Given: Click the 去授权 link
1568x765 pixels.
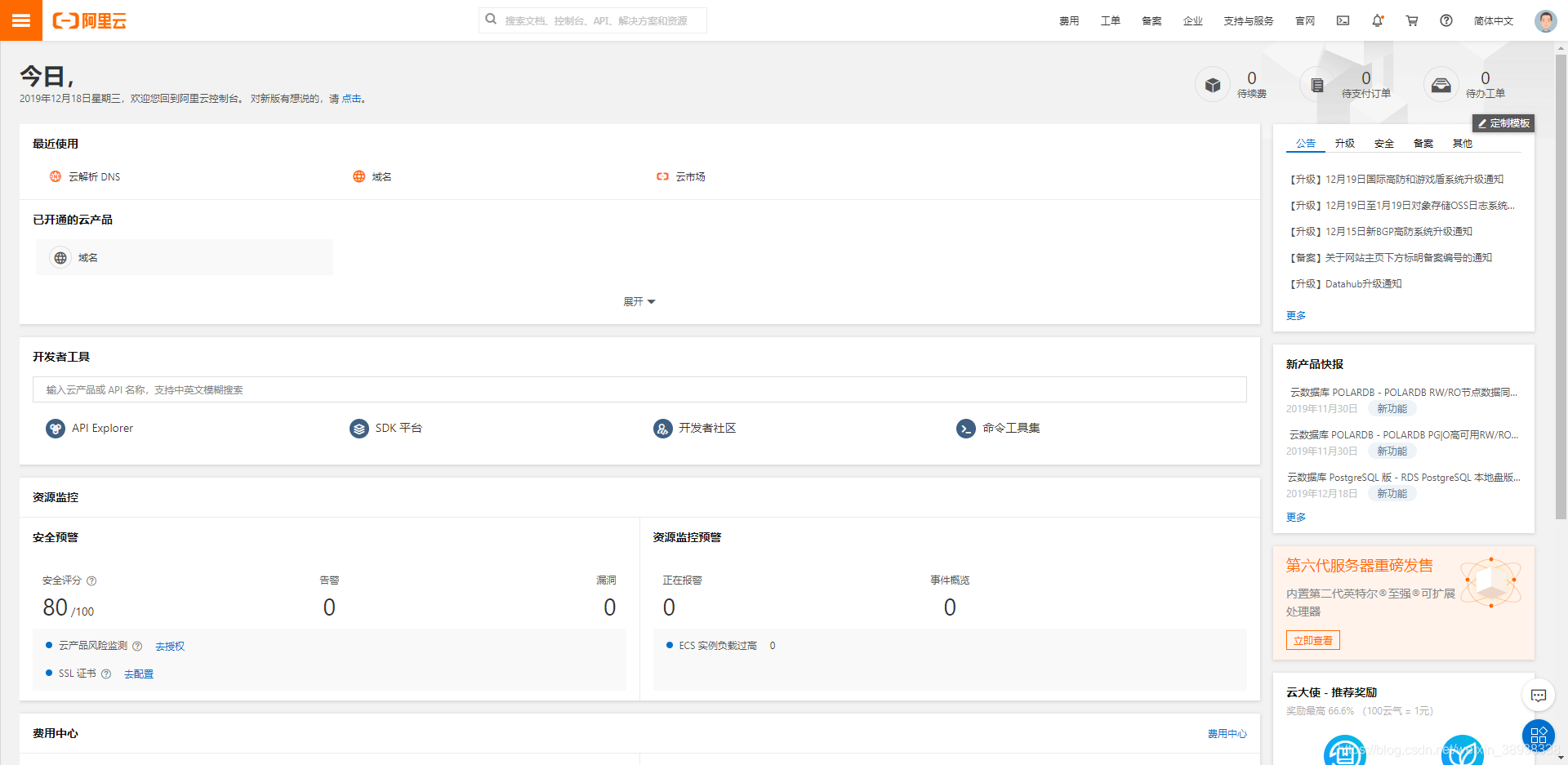Looking at the screenshot, I should point(170,647).
